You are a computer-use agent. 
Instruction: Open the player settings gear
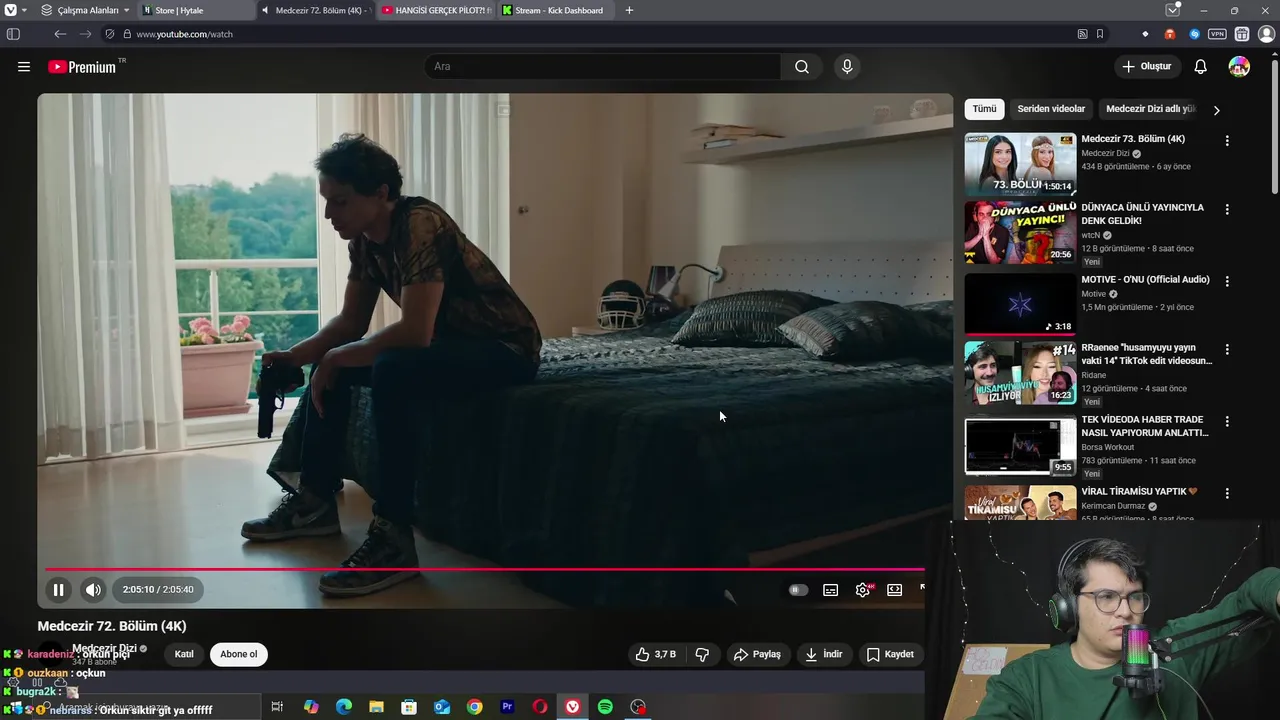(x=863, y=590)
